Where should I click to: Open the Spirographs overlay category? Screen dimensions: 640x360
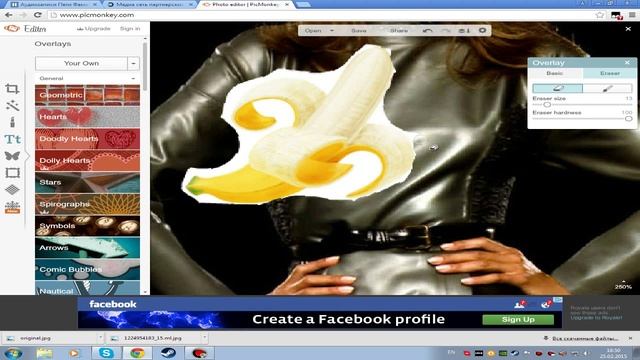coord(87,204)
